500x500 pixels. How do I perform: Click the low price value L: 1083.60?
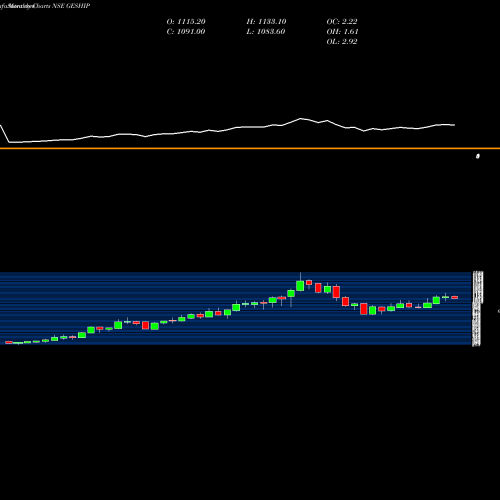[266, 32]
